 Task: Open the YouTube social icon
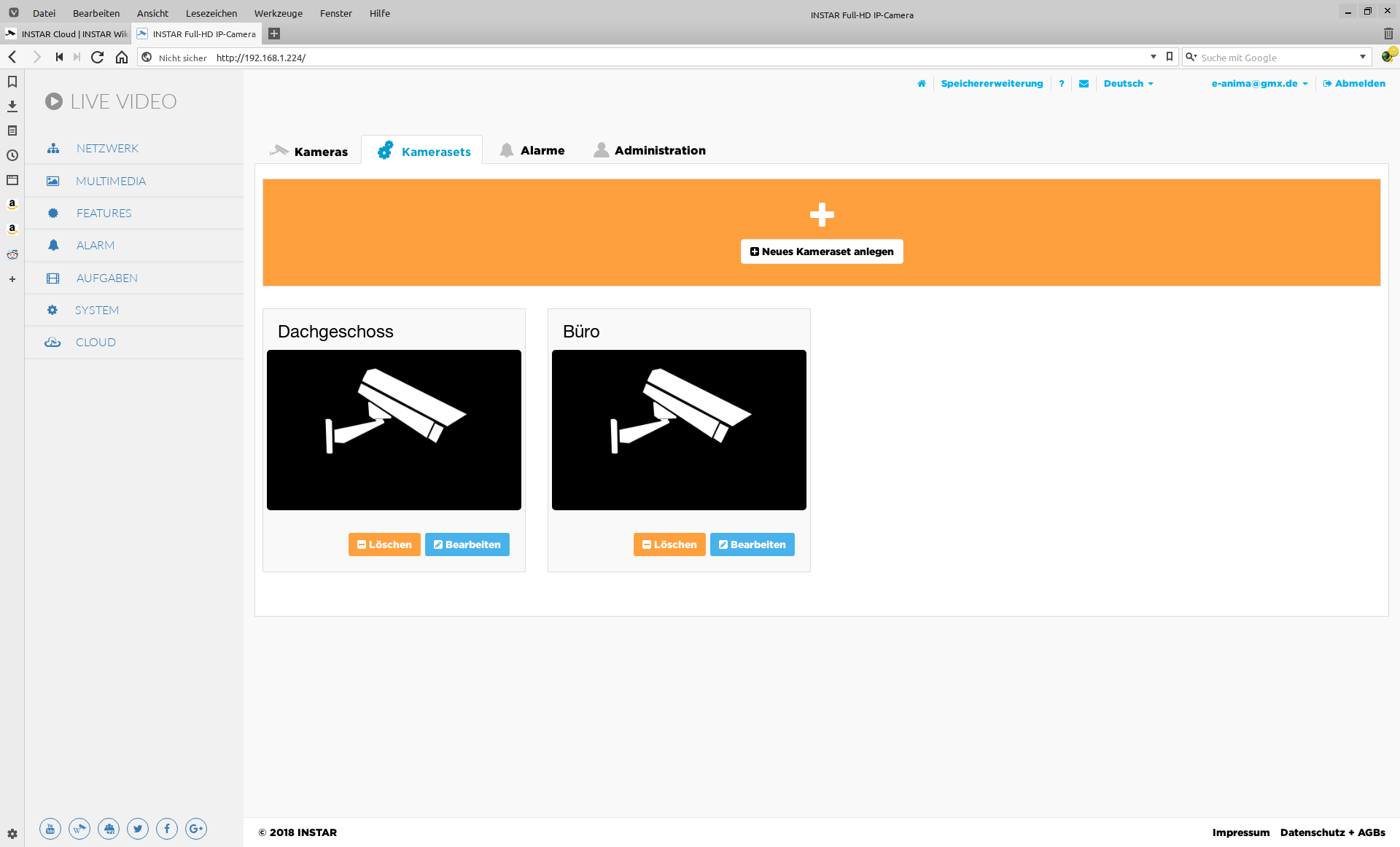50,829
